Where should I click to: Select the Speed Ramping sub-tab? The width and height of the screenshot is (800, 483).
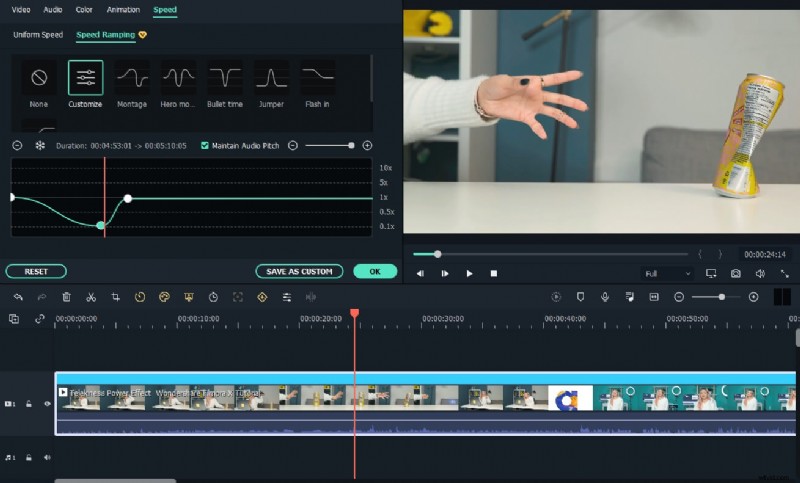[106, 35]
